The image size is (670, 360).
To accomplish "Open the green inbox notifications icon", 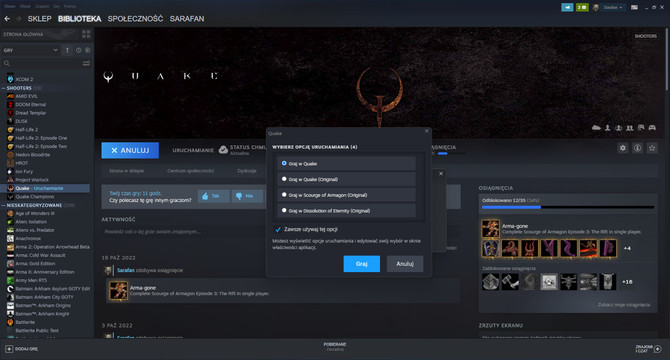I will pyautogui.click(x=582, y=7).
